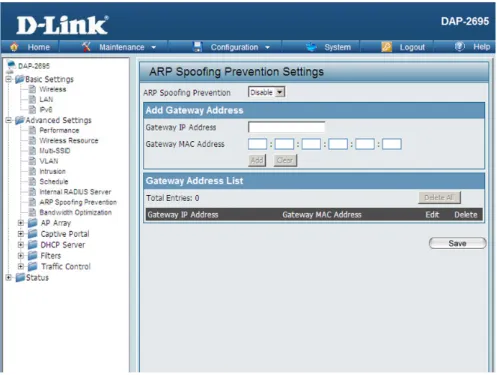Click the Schedule page icon
497x375 pixels.
pos(32,182)
